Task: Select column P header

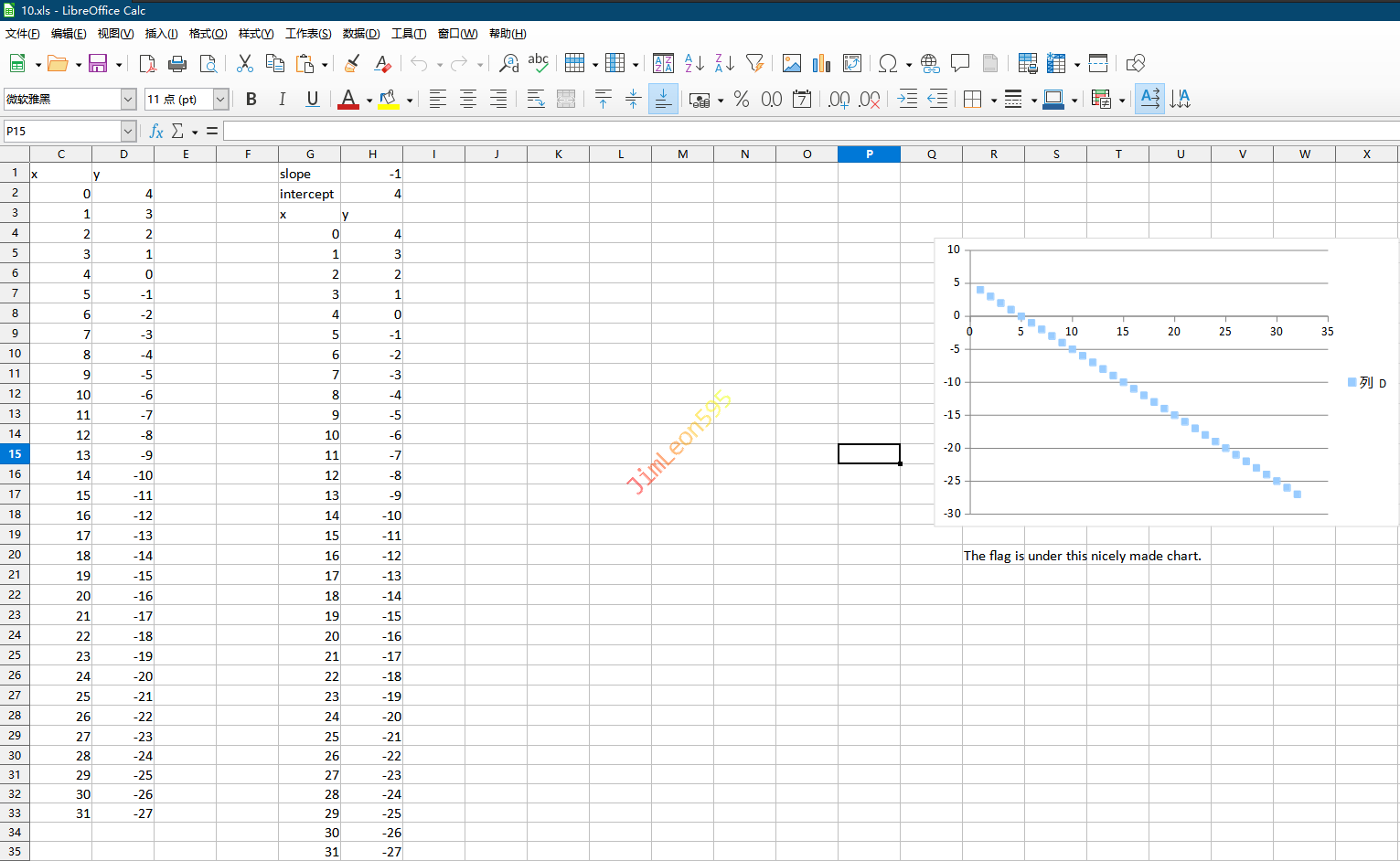Action: point(869,154)
